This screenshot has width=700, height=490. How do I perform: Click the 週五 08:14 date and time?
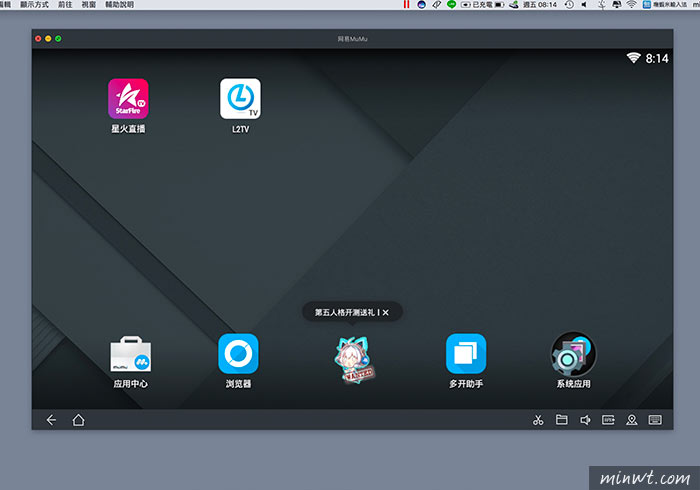[540, 4]
